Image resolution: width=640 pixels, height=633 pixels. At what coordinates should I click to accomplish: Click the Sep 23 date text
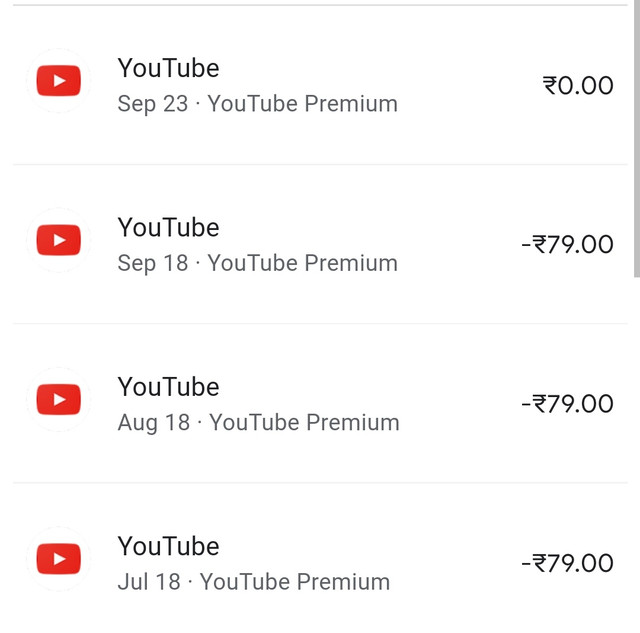(152, 104)
